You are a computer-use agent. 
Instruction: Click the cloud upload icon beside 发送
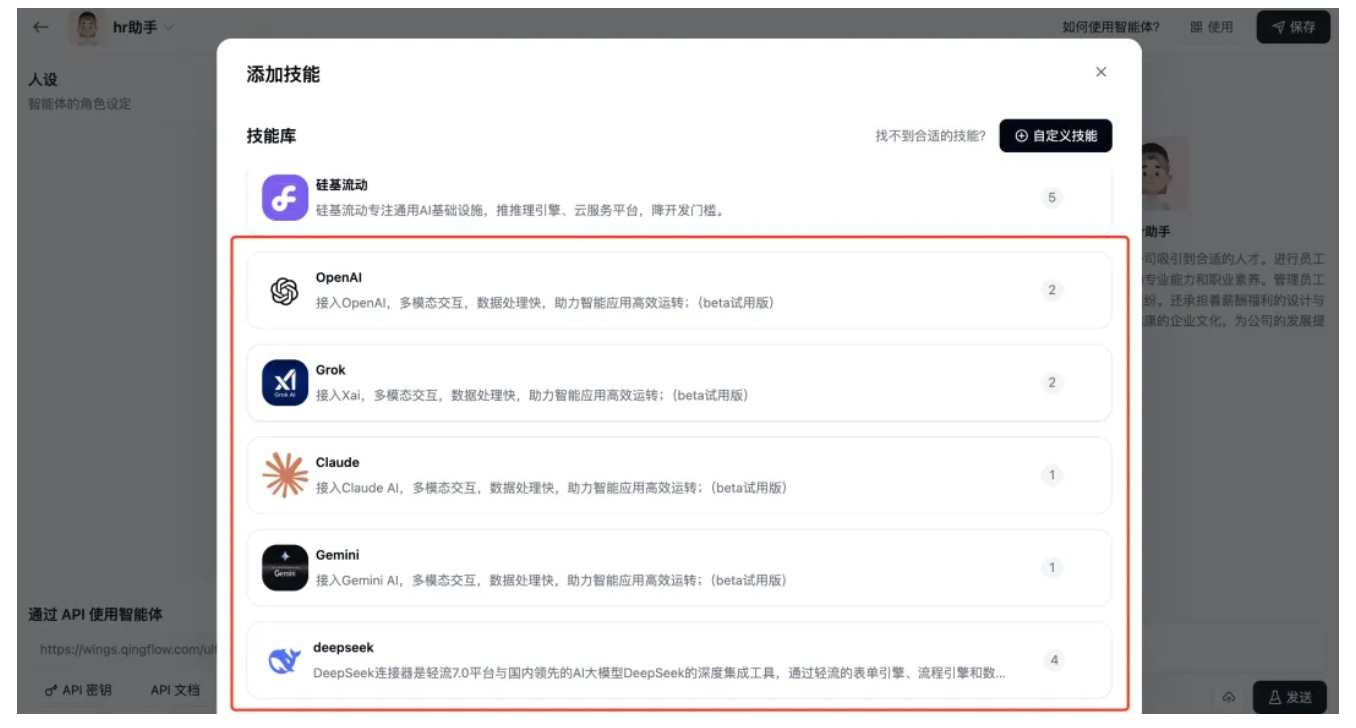pyautogui.click(x=1229, y=698)
